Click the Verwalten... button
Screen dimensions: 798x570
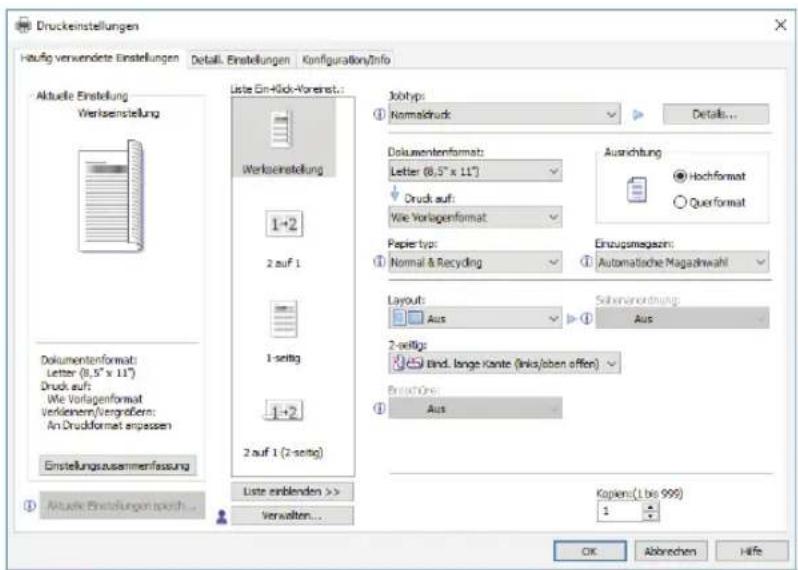tap(292, 516)
